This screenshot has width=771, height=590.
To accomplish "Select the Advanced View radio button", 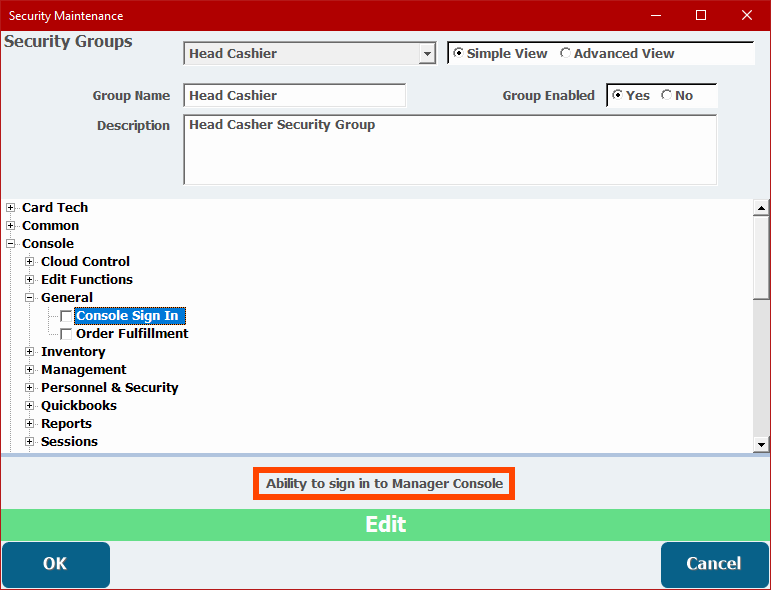I will [x=566, y=54].
